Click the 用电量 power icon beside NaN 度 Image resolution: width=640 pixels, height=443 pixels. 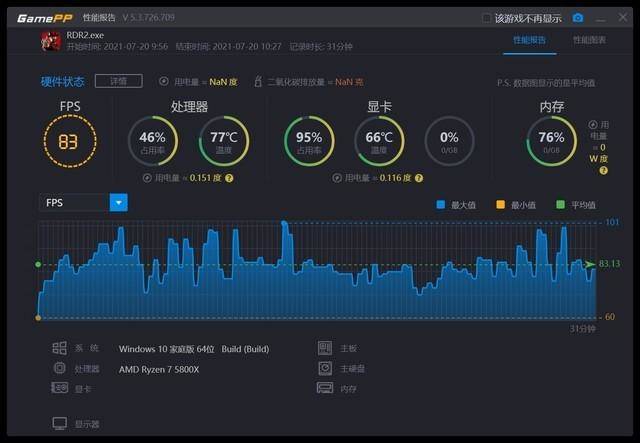[x=164, y=81]
